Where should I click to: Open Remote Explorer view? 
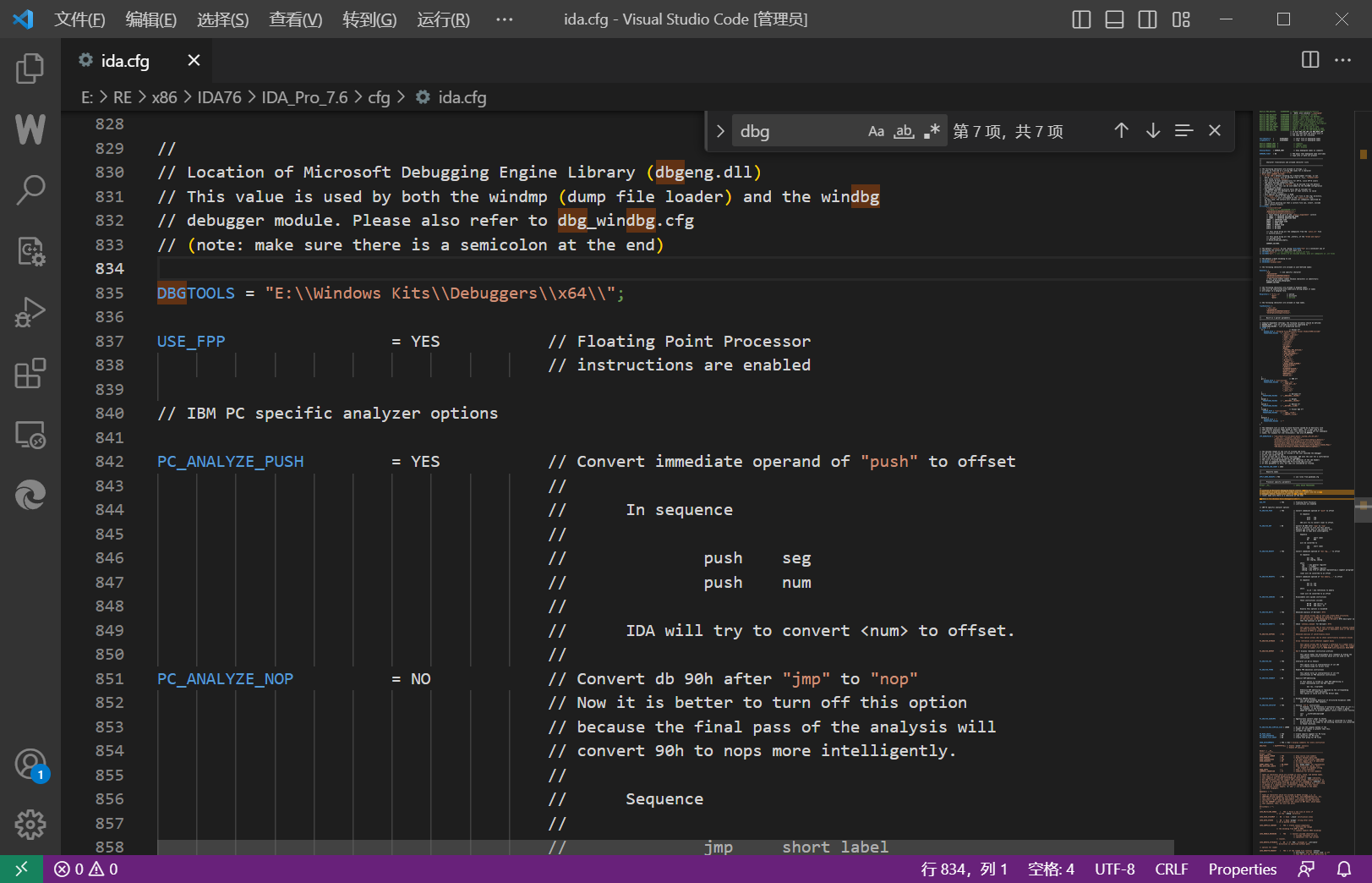click(x=30, y=435)
